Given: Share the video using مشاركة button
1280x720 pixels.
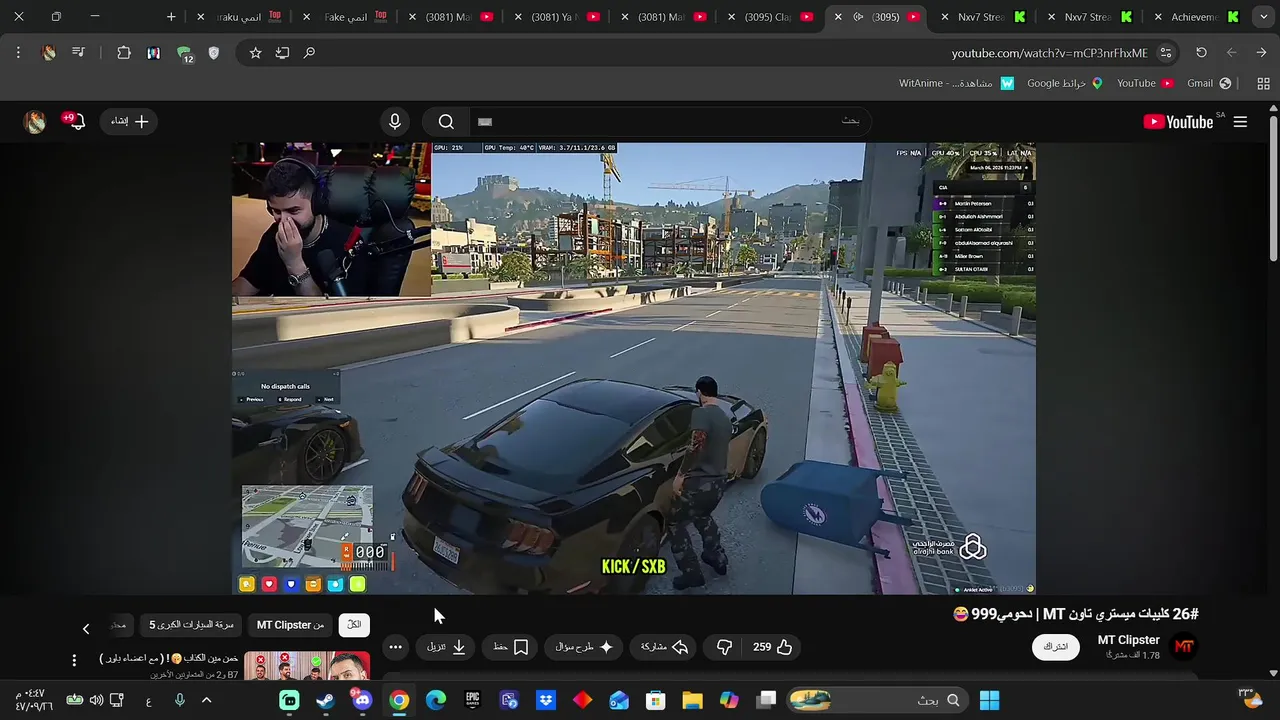Looking at the screenshot, I should tap(664, 647).
